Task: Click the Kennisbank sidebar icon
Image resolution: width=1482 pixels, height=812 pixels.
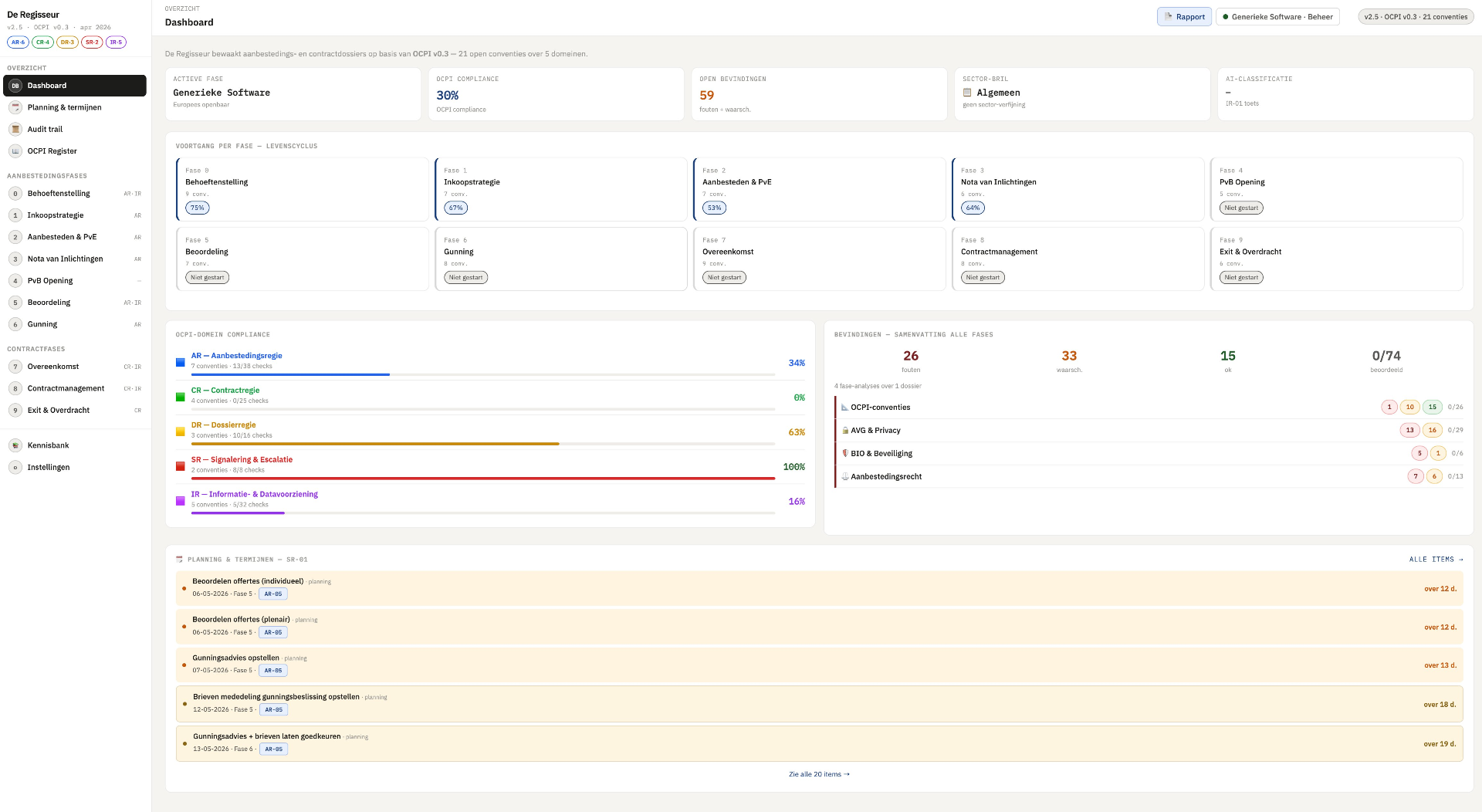Action: pyautogui.click(x=15, y=445)
